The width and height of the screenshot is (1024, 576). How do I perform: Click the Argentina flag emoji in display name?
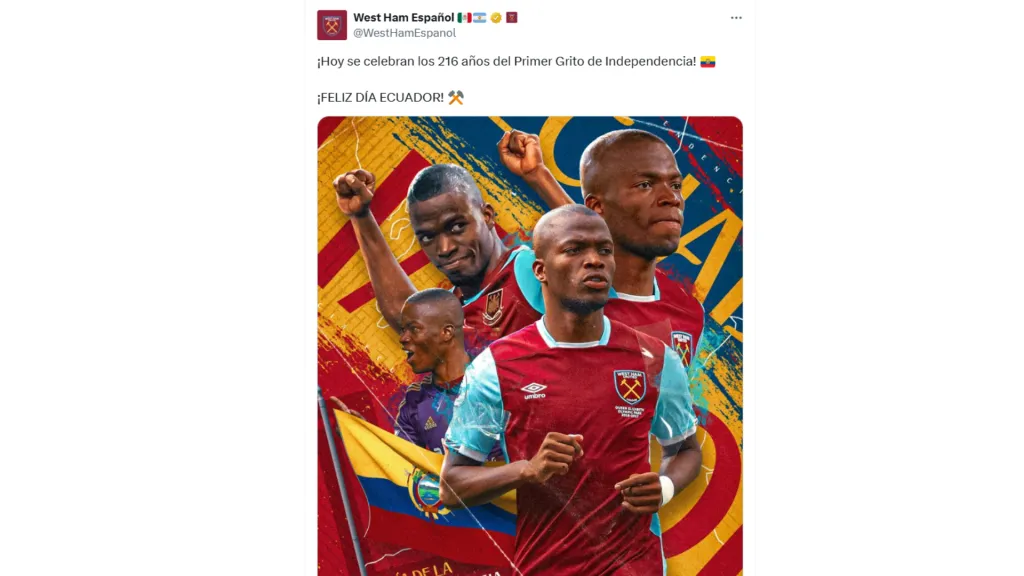480,18
